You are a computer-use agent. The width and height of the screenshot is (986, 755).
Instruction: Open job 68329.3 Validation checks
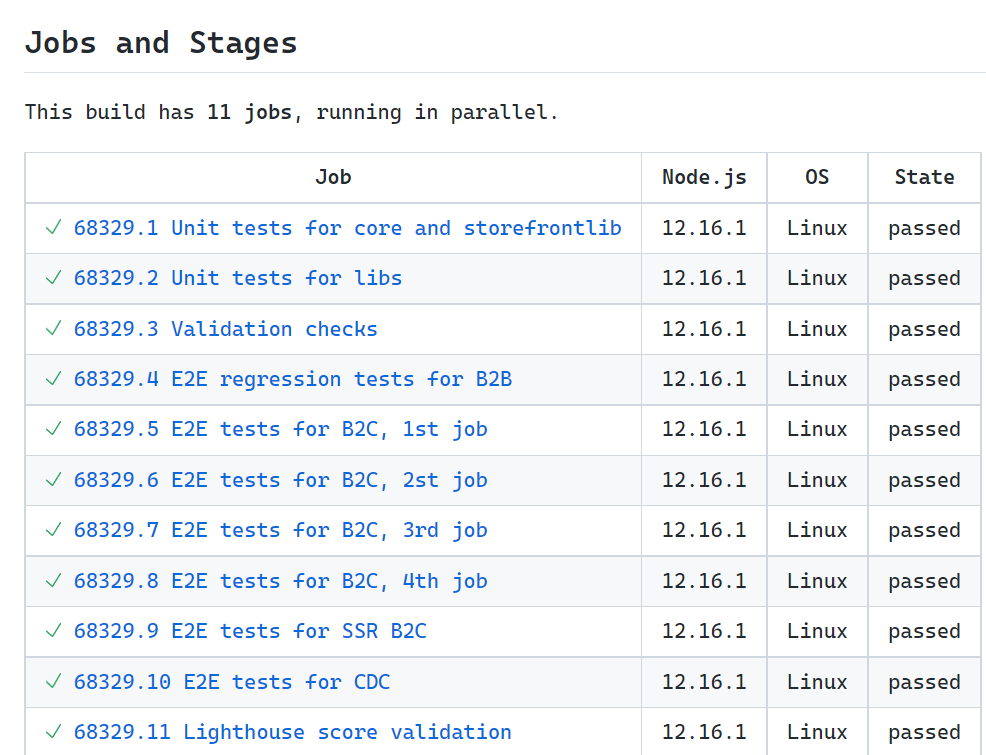point(225,329)
